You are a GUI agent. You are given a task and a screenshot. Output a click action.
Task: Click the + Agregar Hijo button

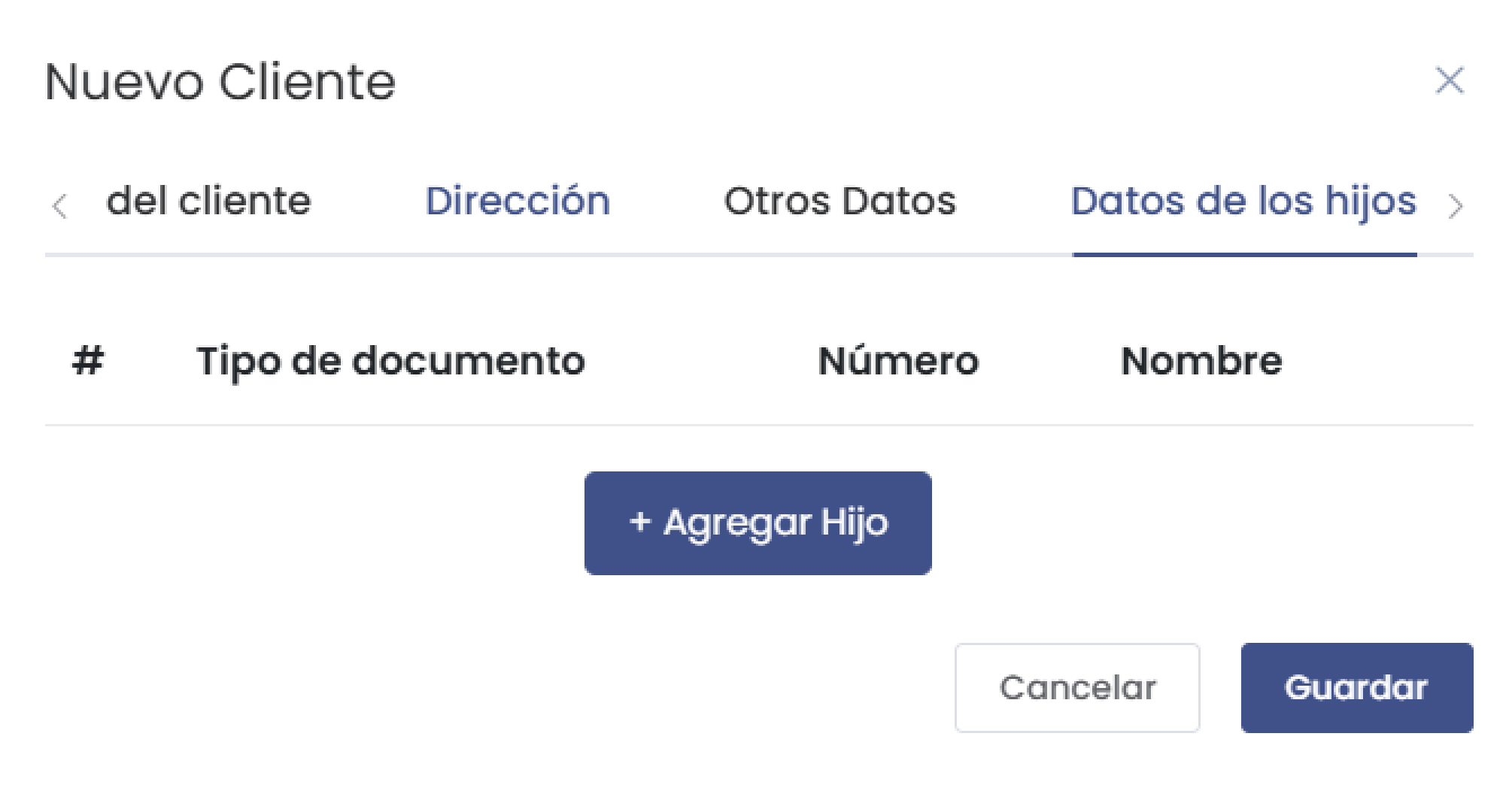click(x=758, y=523)
